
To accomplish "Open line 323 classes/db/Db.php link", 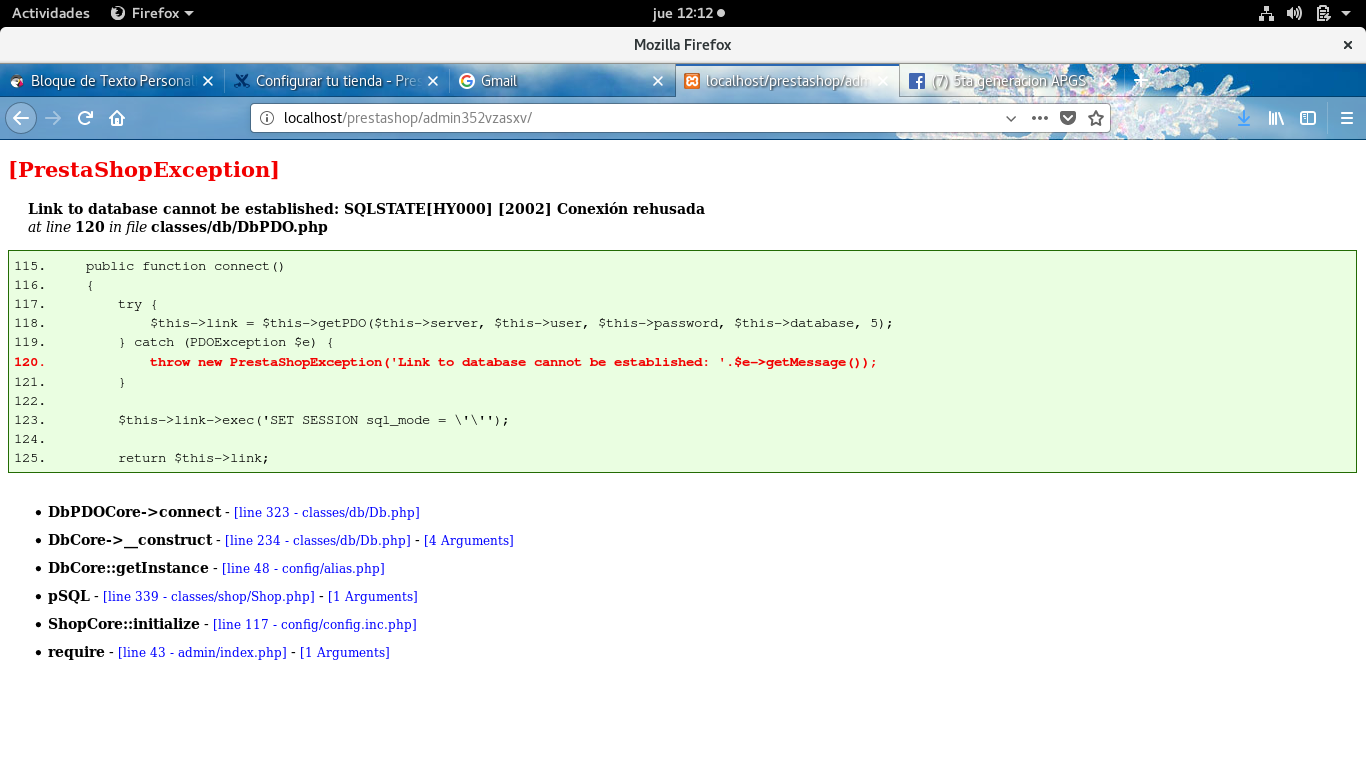I will (x=327, y=512).
